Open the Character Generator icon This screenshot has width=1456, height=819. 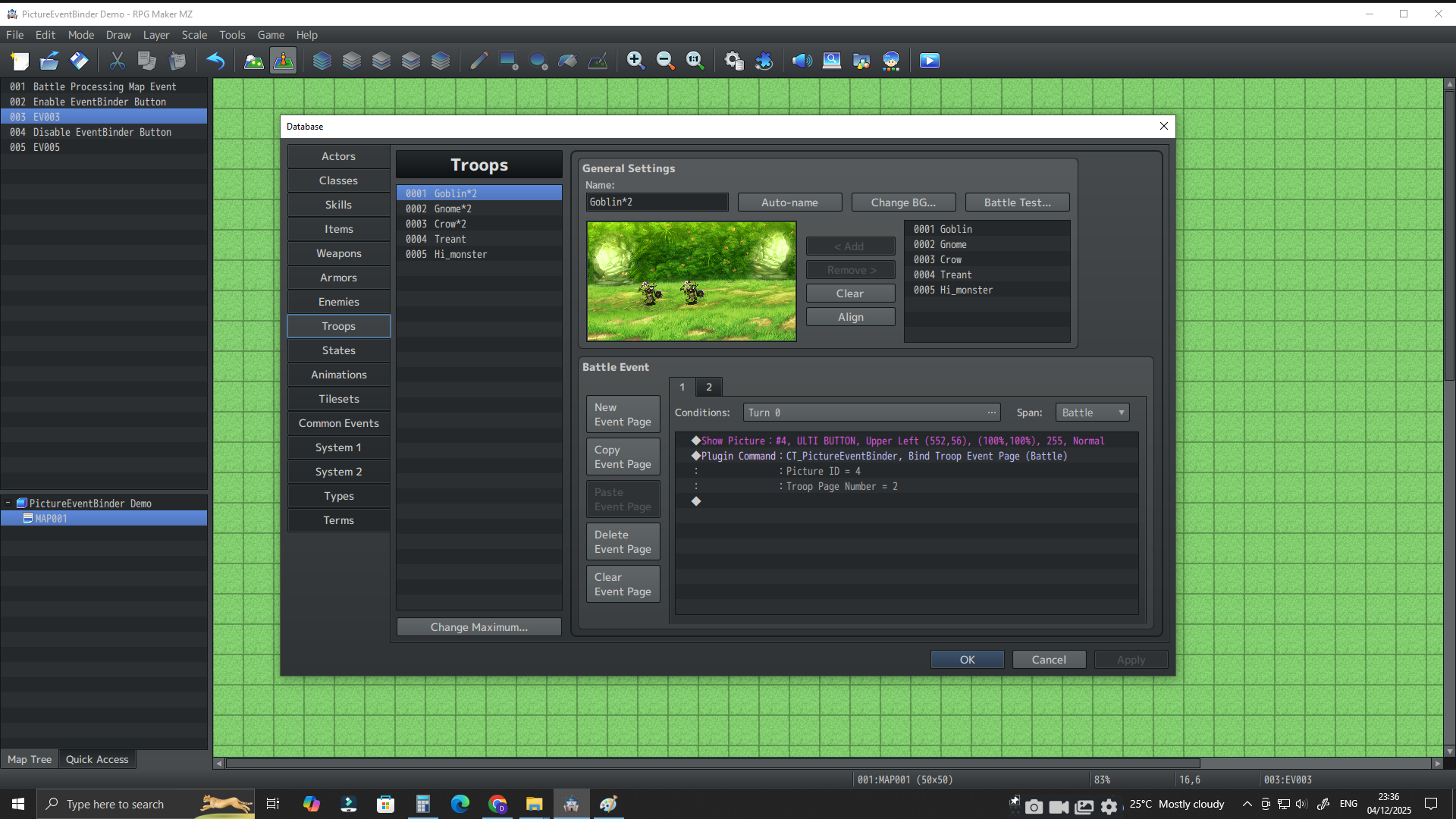(x=891, y=61)
